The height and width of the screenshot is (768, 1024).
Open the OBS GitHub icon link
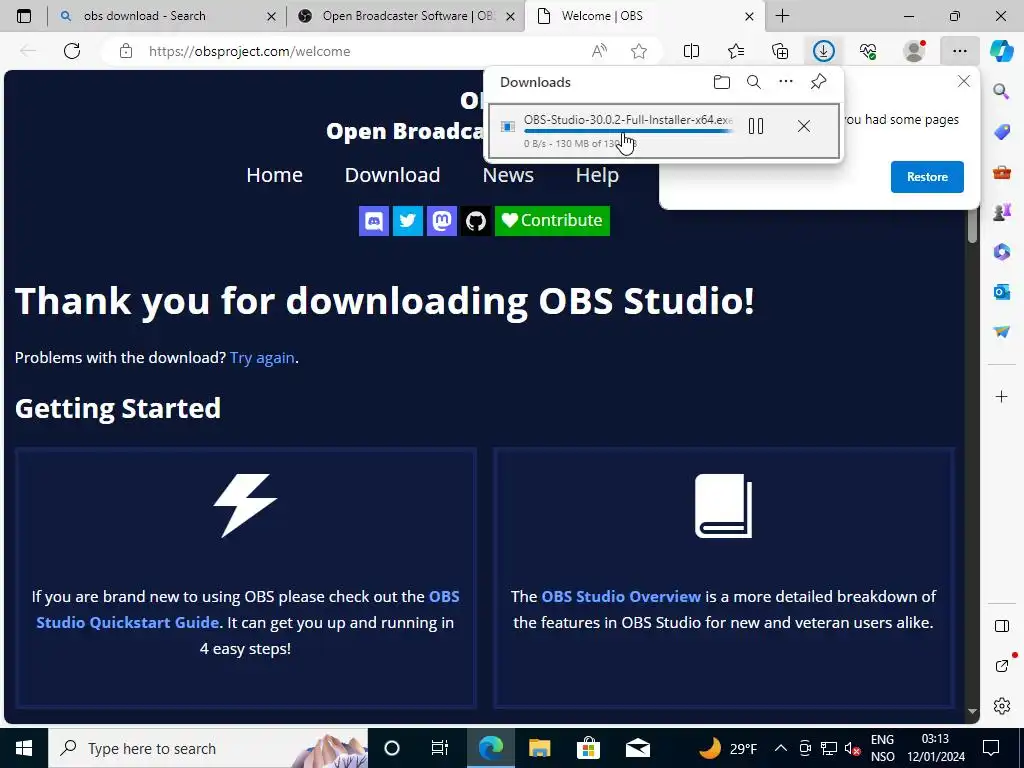pos(475,221)
